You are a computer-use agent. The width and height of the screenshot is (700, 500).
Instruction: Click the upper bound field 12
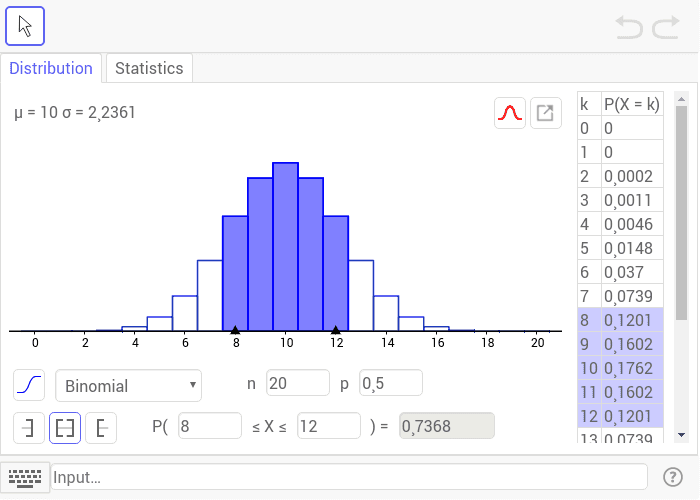pos(329,426)
